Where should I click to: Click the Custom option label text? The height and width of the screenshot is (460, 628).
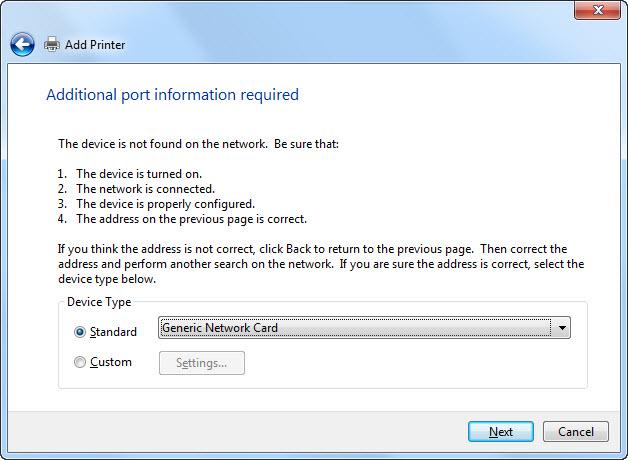(x=111, y=363)
